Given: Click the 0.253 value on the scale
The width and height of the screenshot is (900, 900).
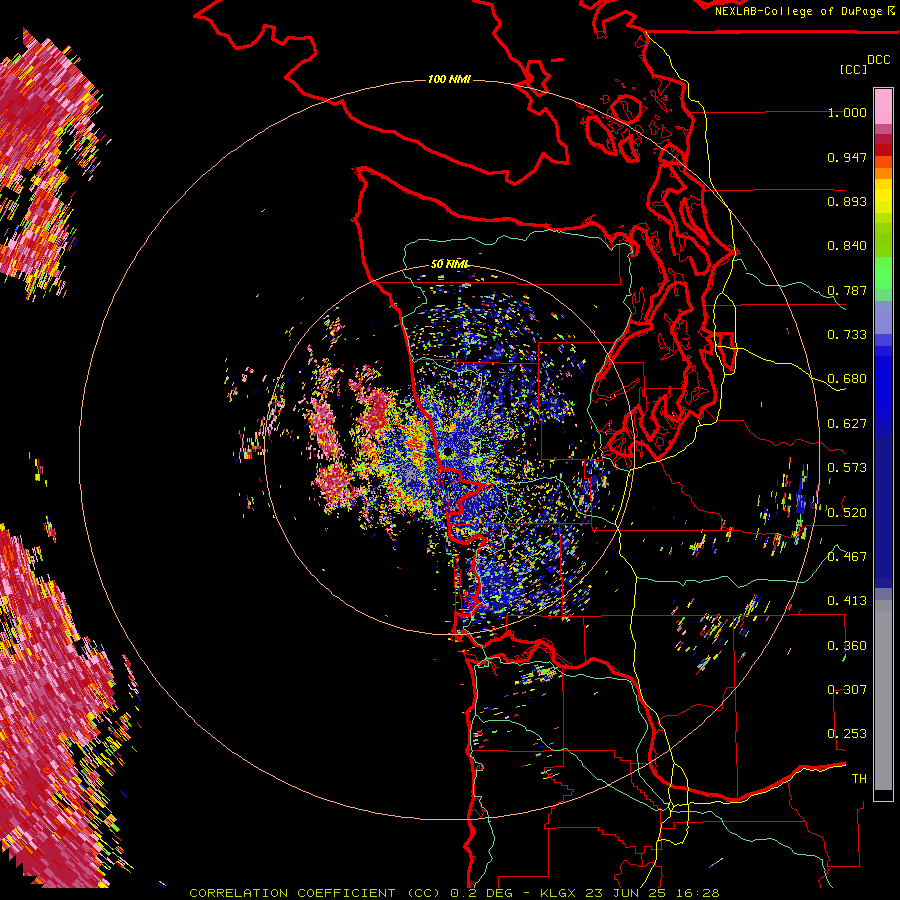Looking at the screenshot, I should [x=847, y=734].
